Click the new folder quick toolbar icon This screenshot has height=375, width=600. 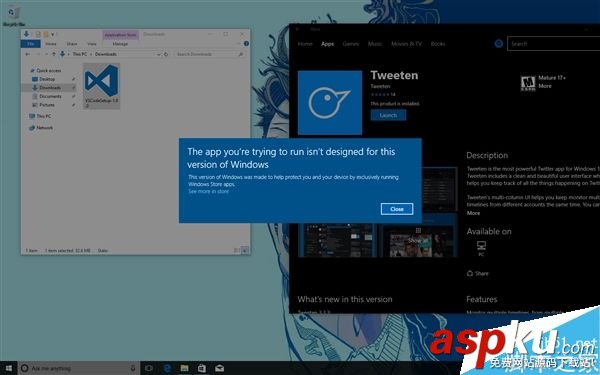point(46,34)
